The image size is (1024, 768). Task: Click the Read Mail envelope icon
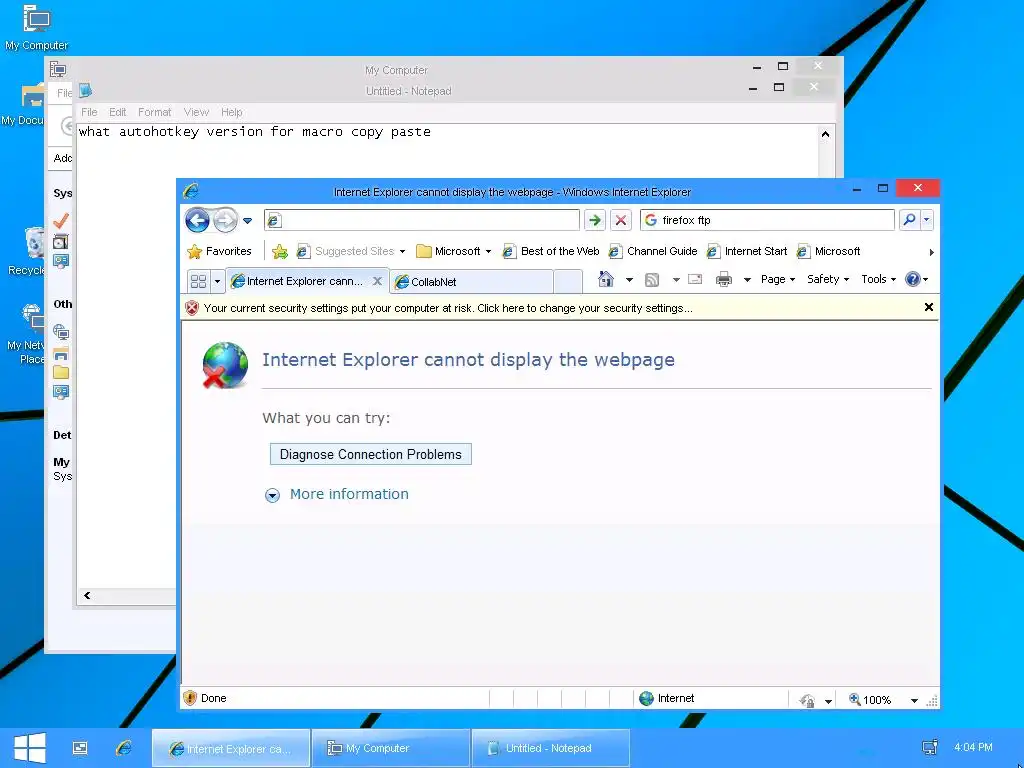click(695, 280)
